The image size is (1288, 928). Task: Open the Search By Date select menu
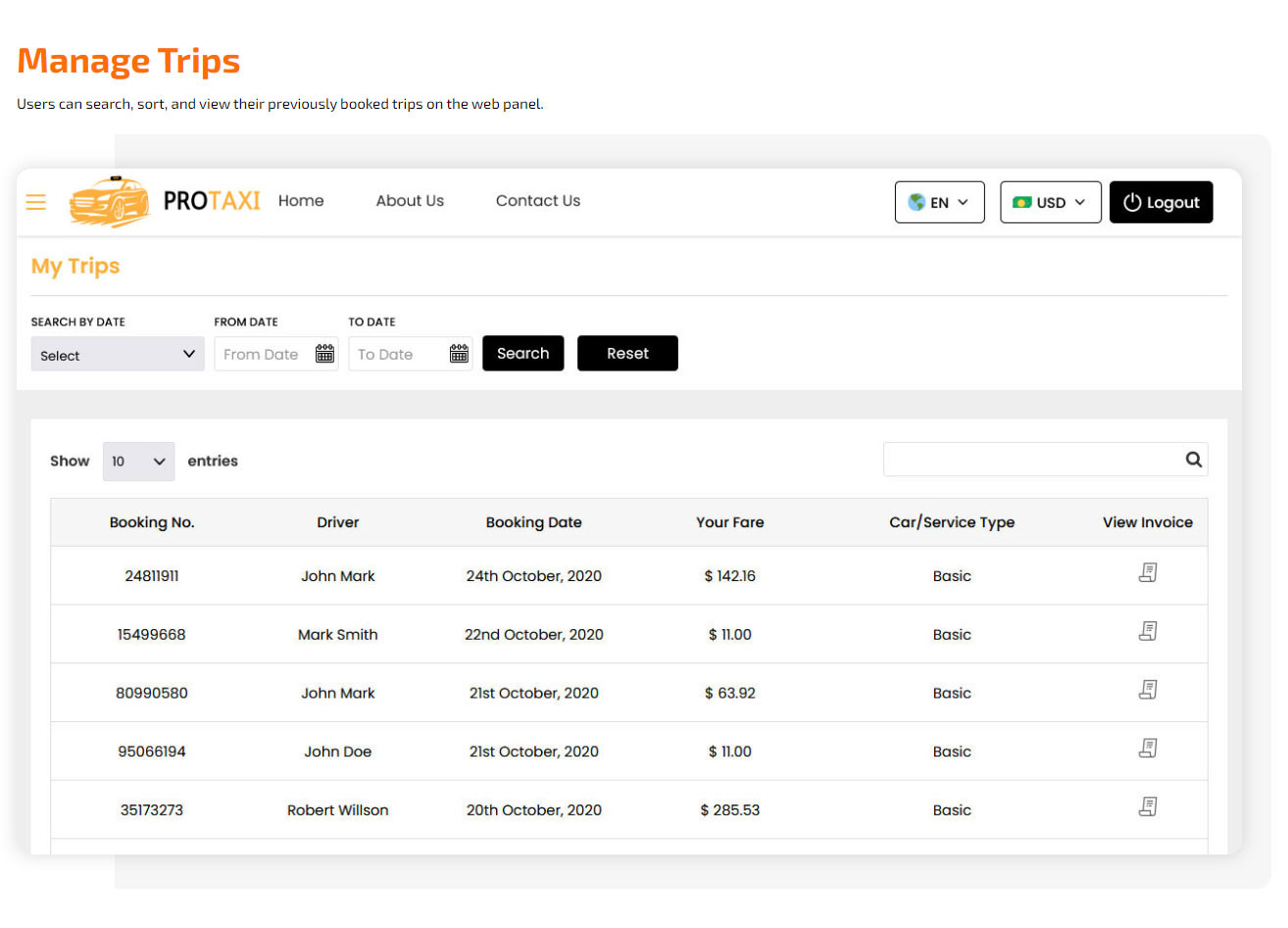click(x=117, y=355)
